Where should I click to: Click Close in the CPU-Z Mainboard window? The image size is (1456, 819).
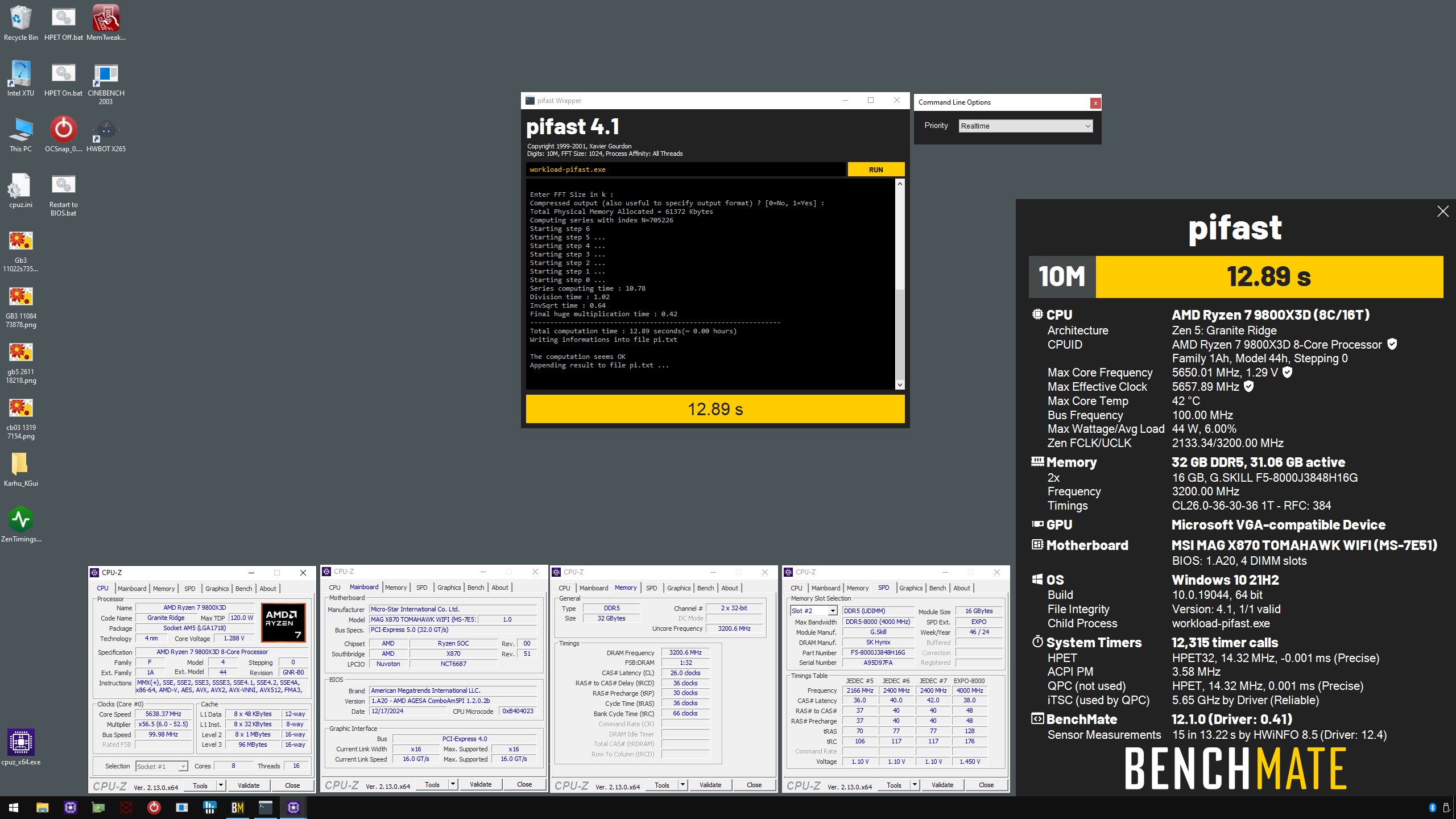[524, 785]
